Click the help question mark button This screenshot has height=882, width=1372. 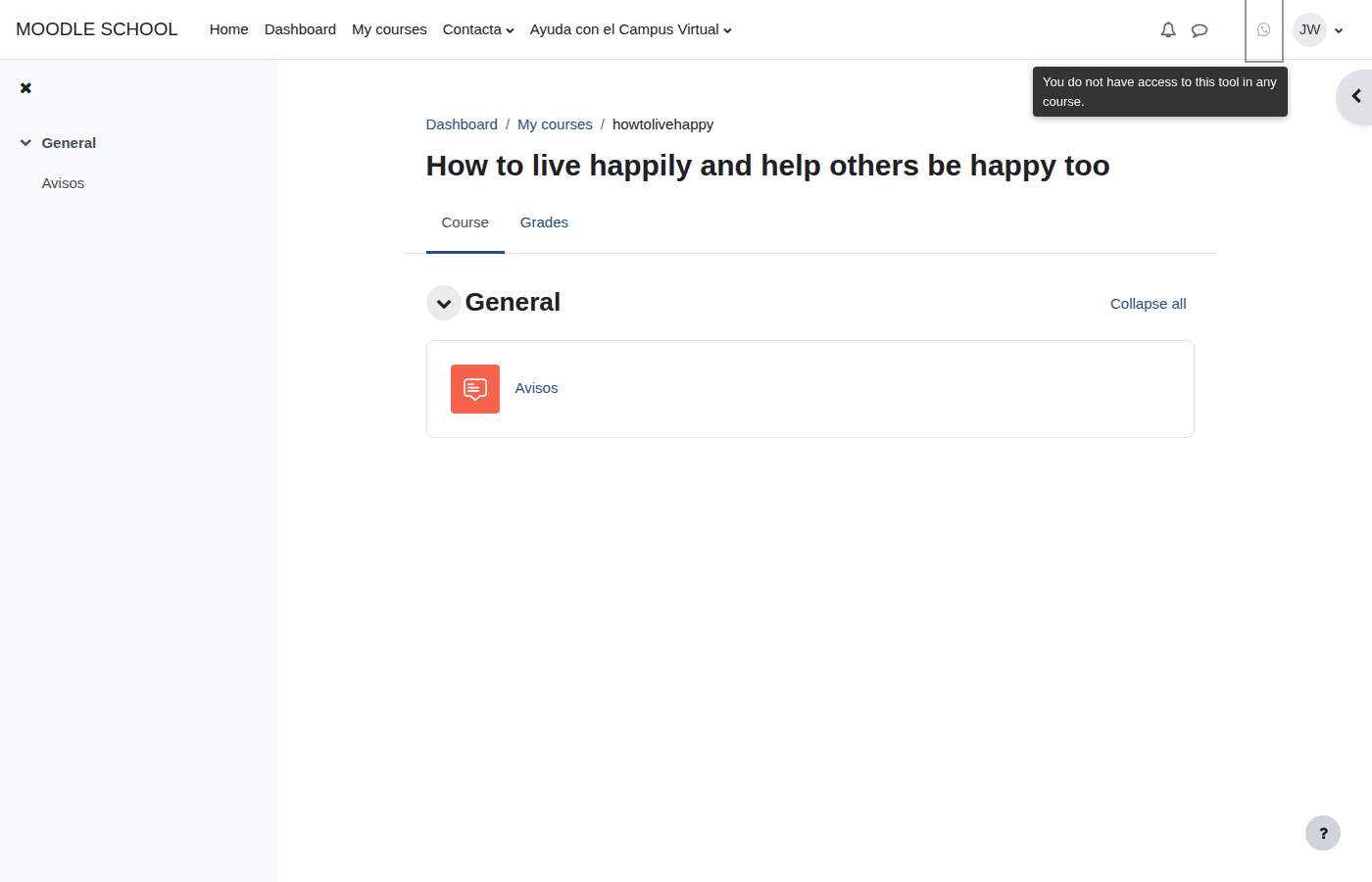click(1323, 833)
